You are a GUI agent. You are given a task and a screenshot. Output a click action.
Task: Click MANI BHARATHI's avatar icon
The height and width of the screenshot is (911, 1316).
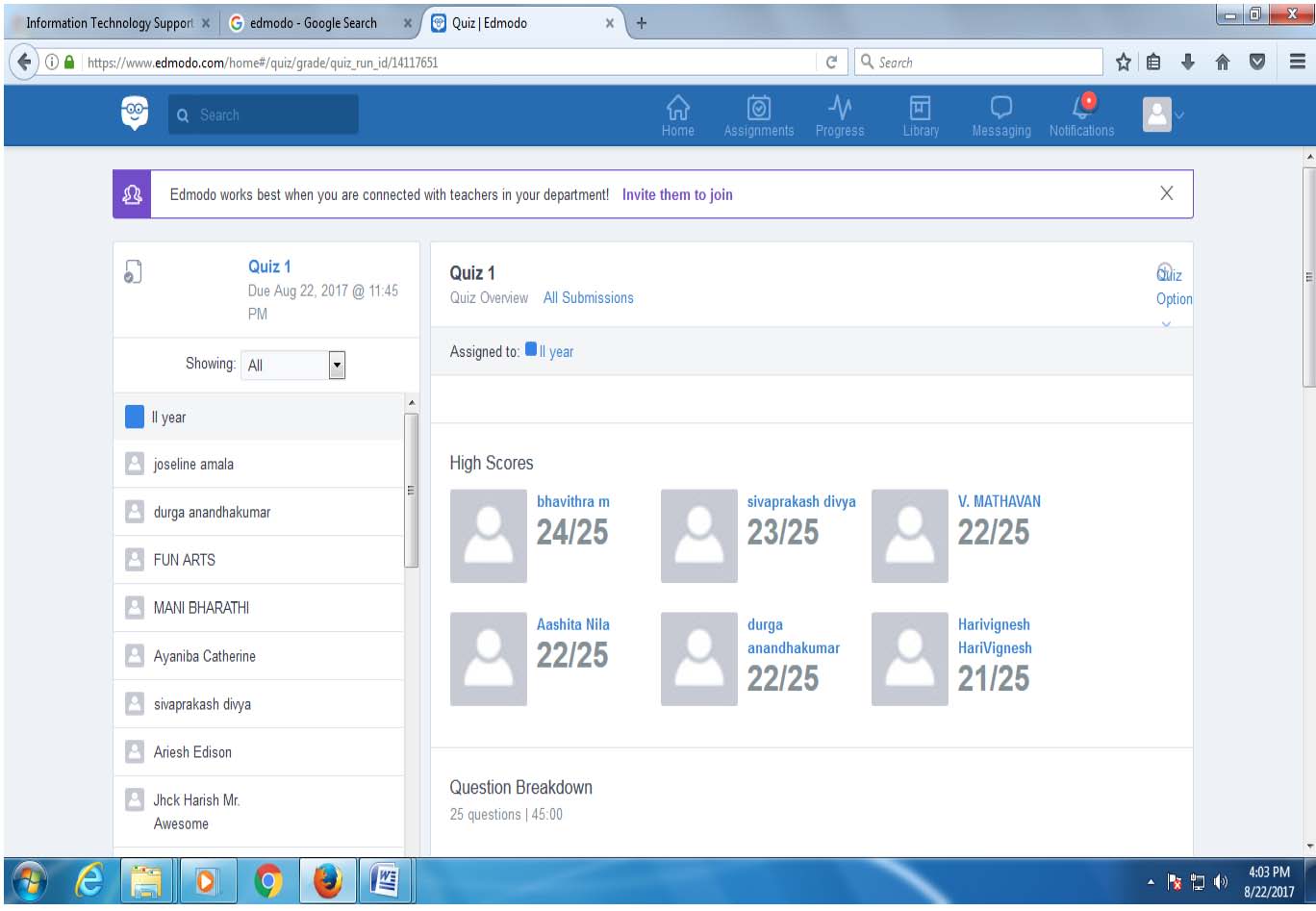tap(135, 608)
